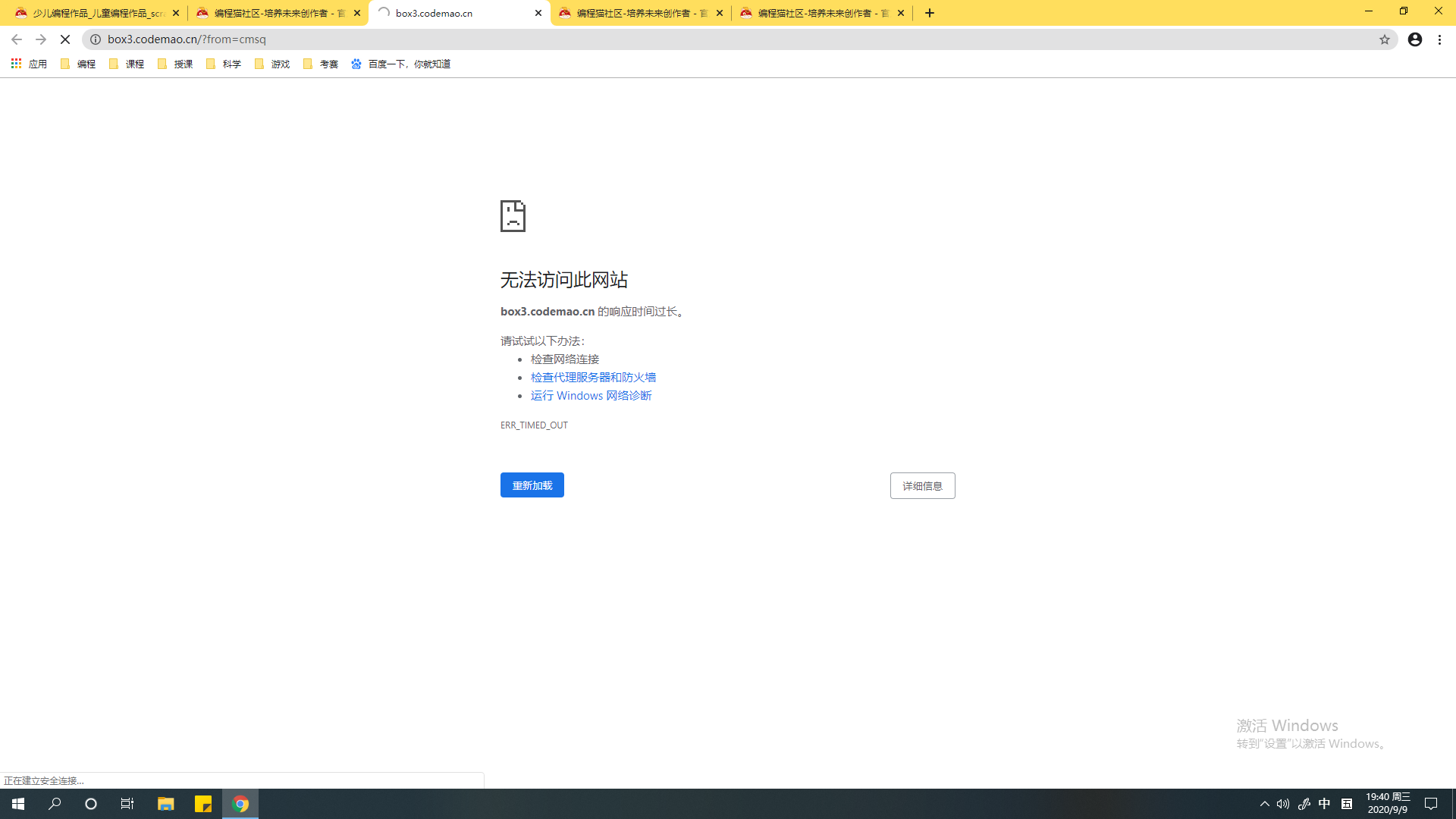1456x819 pixels.
Task: Click the 正在建立安全连接 status text
Action: (x=44, y=780)
